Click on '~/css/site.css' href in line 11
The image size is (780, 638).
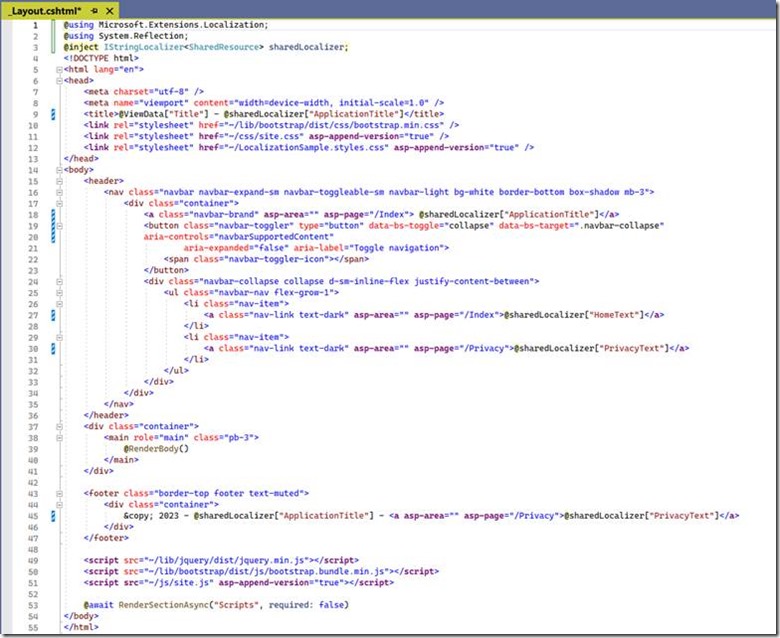266,136
